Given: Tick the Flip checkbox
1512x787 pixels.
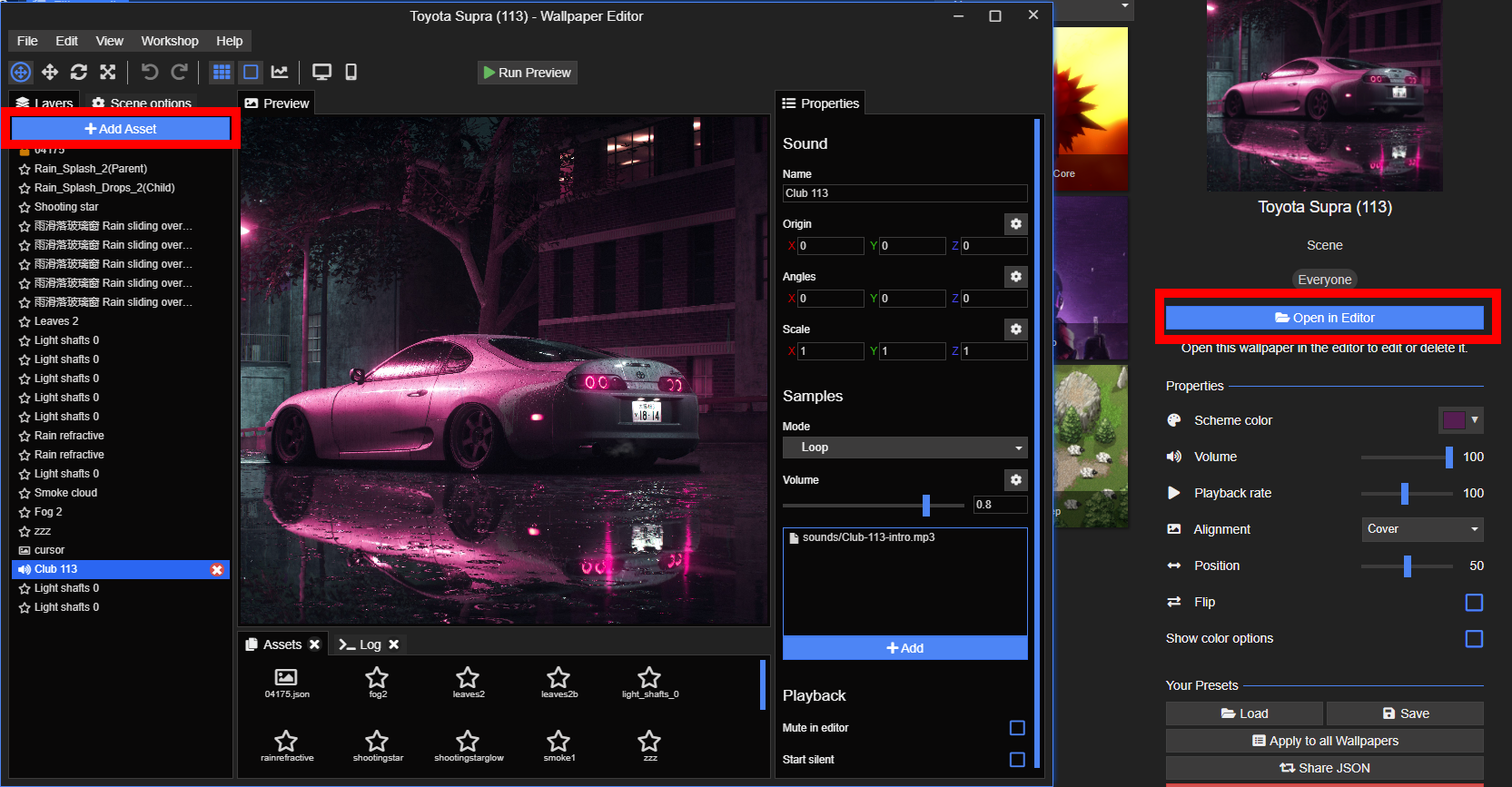Looking at the screenshot, I should (x=1474, y=602).
